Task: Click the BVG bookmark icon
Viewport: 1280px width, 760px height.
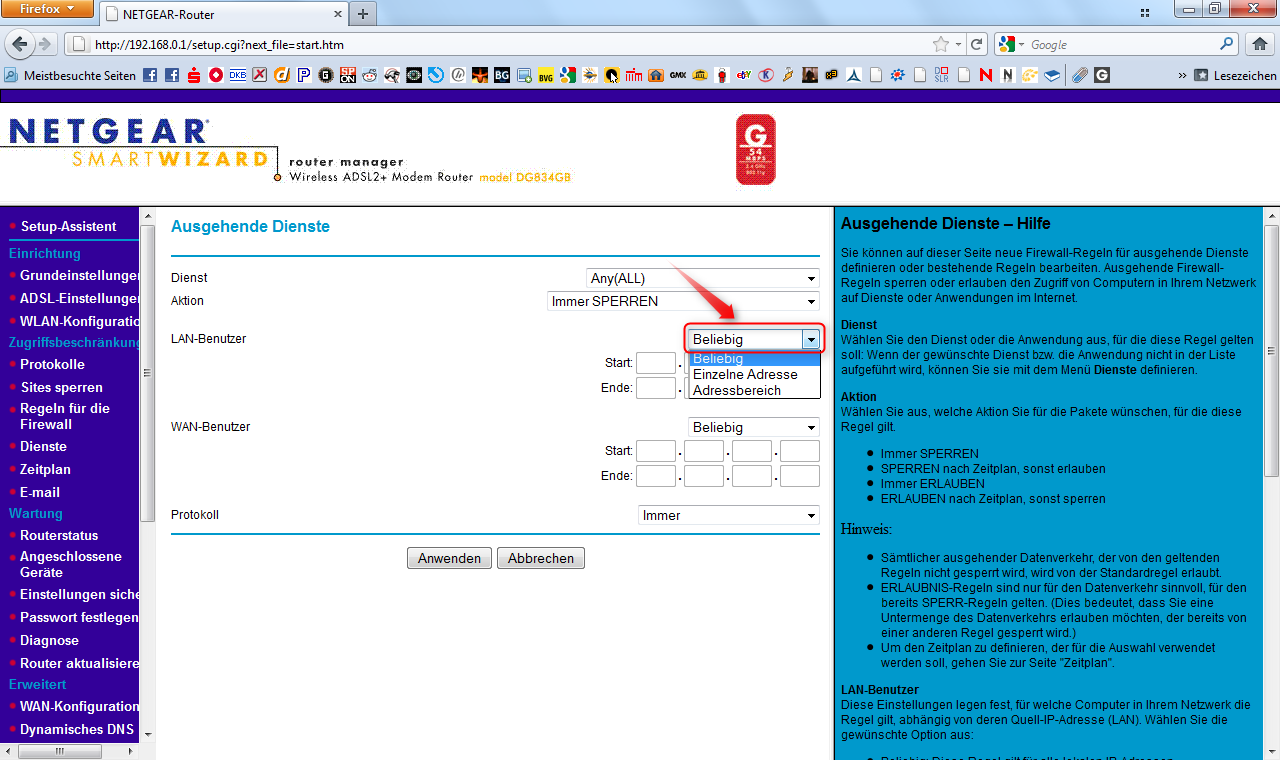Action: tap(545, 75)
